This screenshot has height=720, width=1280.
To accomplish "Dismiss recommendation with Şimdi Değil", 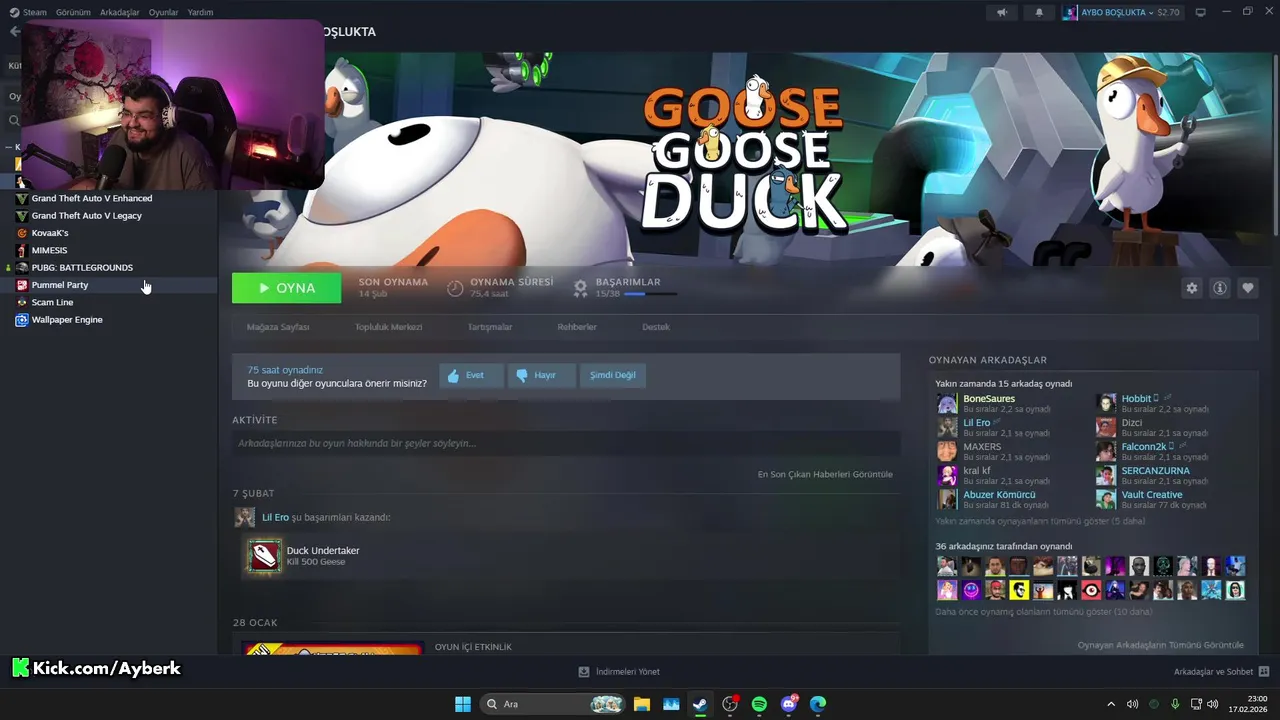I will tap(612, 376).
